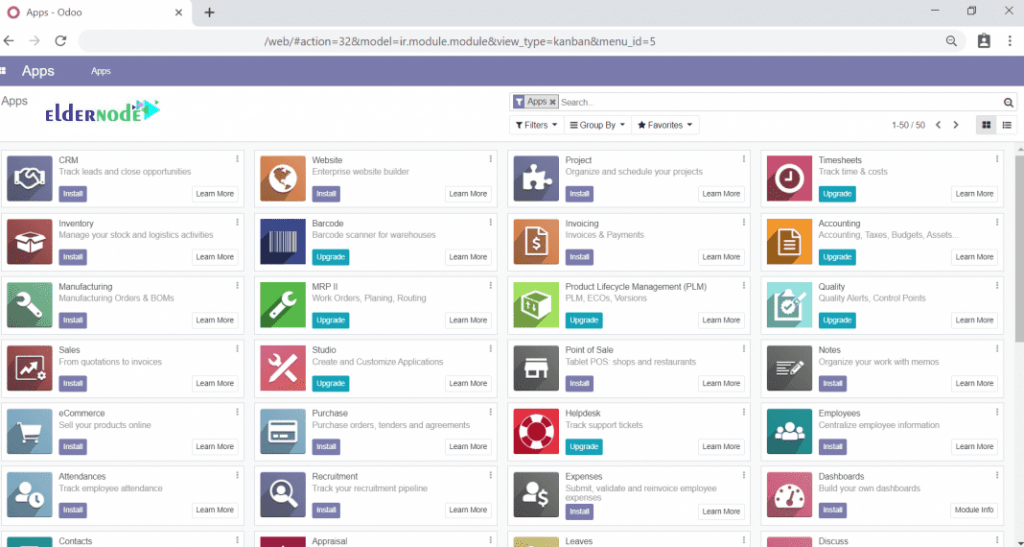Click Learn More for Accounting
The image size is (1024, 547).
click(x=973, y=257)
